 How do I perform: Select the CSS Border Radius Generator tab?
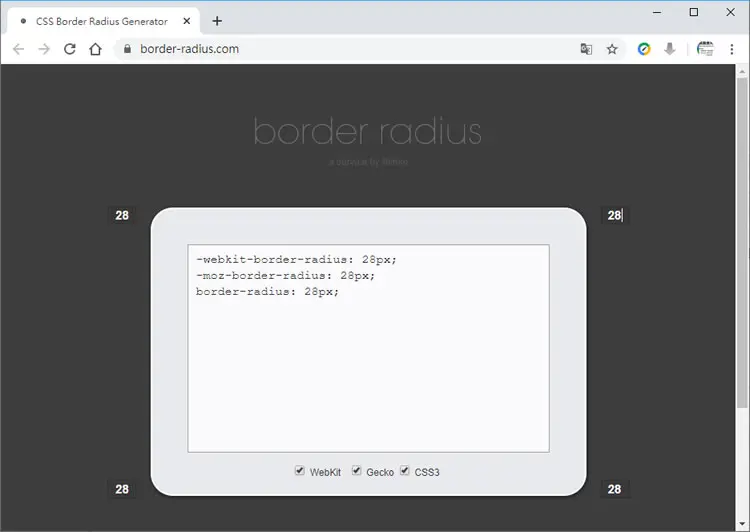click(x=103, y=22)
